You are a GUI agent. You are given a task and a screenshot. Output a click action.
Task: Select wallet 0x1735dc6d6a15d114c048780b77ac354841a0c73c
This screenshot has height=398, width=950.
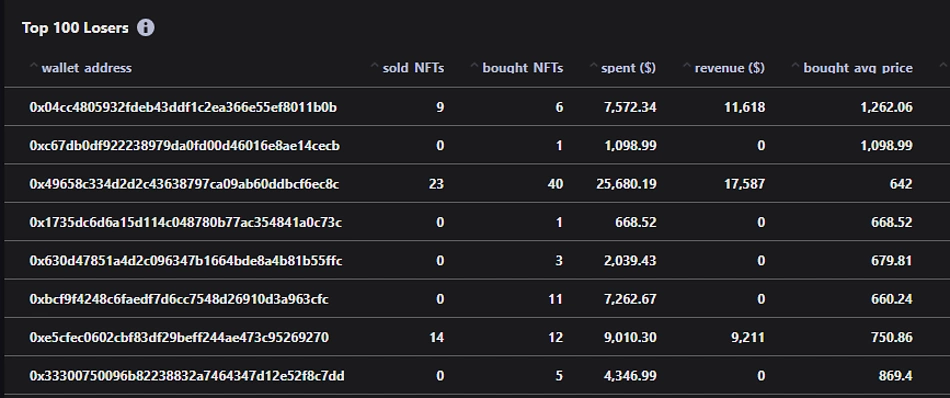pyautogui.click(x=185, y=222)
